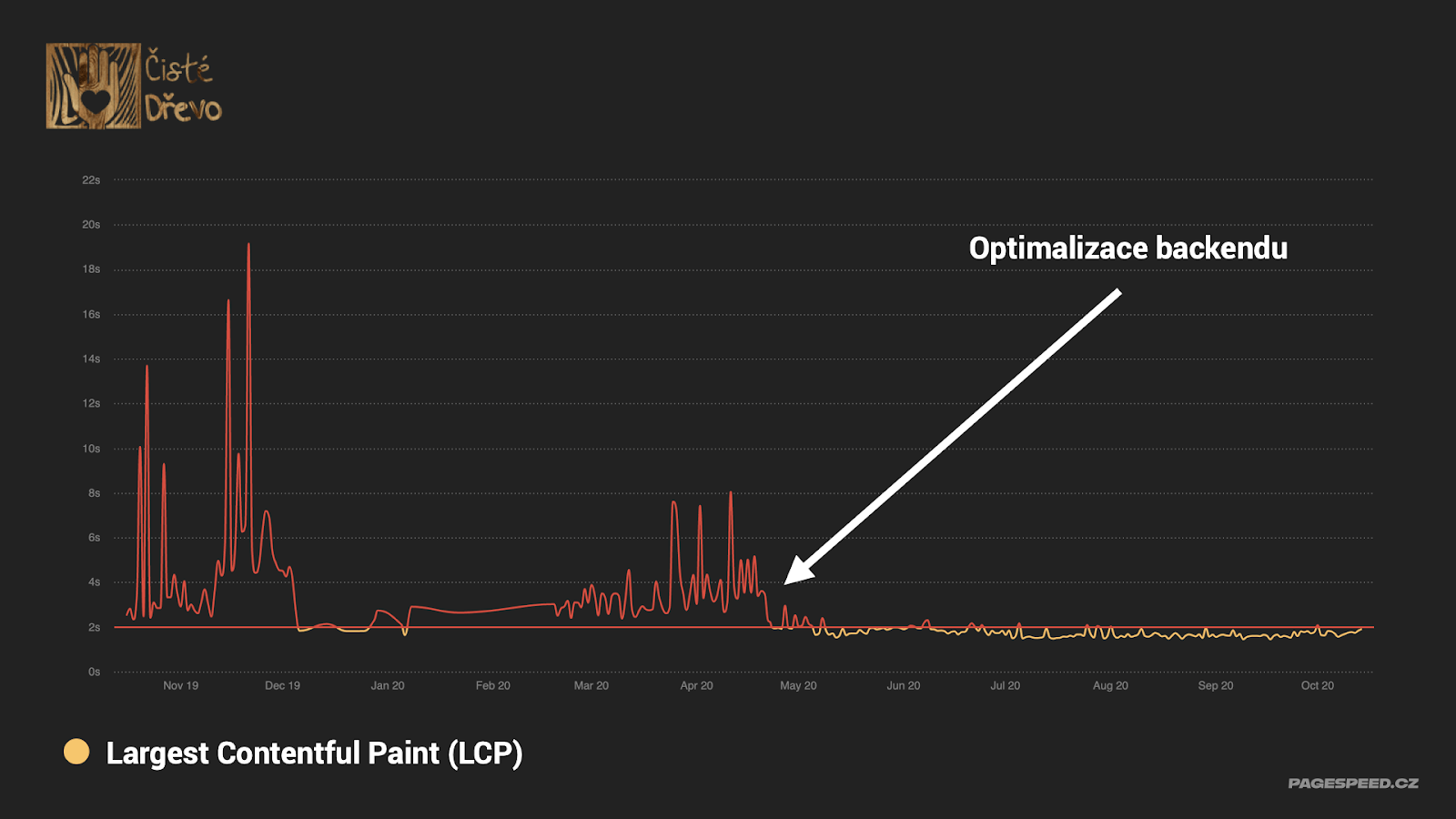
Task: Click the Čisté Dřevo wooden hand logo
Action: [x=94, y=86]
